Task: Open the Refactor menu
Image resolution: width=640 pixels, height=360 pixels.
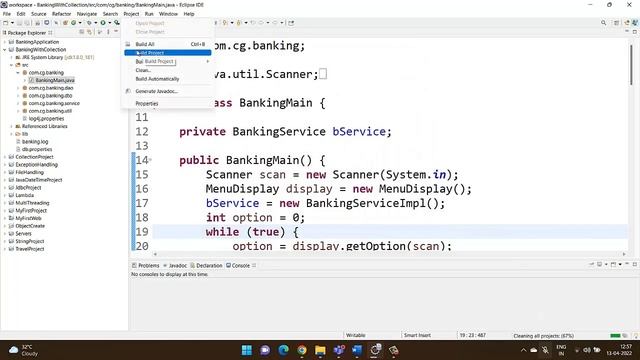Action: click(x=62, y=14)
